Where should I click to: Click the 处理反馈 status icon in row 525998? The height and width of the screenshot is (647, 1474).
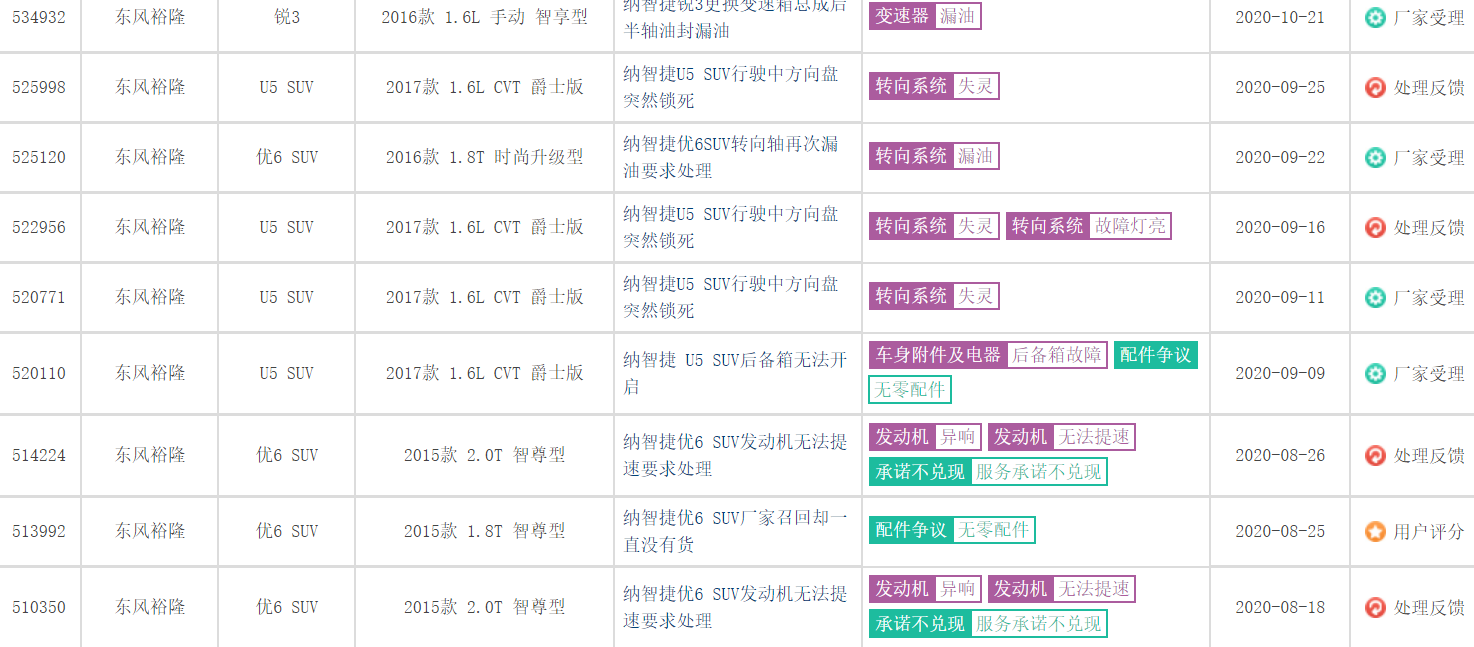(1375, 87)
